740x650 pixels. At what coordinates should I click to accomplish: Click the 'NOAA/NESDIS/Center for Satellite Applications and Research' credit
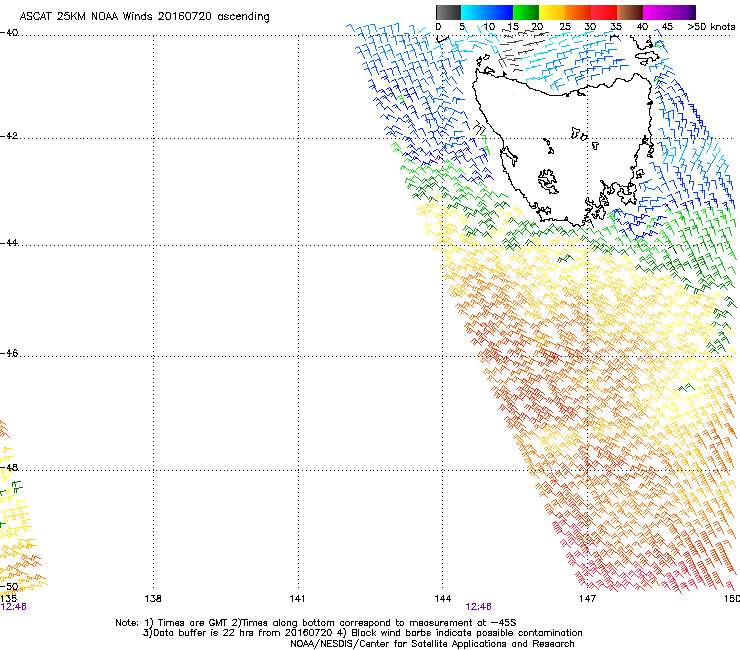(x=432, y=644)
